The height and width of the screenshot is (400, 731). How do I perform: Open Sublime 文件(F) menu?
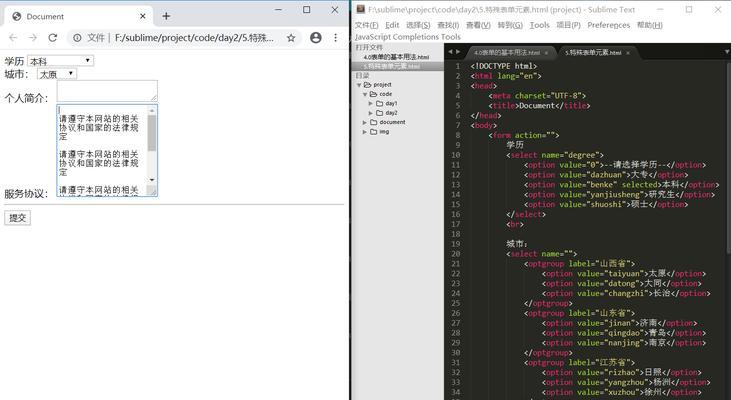point(366,25)
